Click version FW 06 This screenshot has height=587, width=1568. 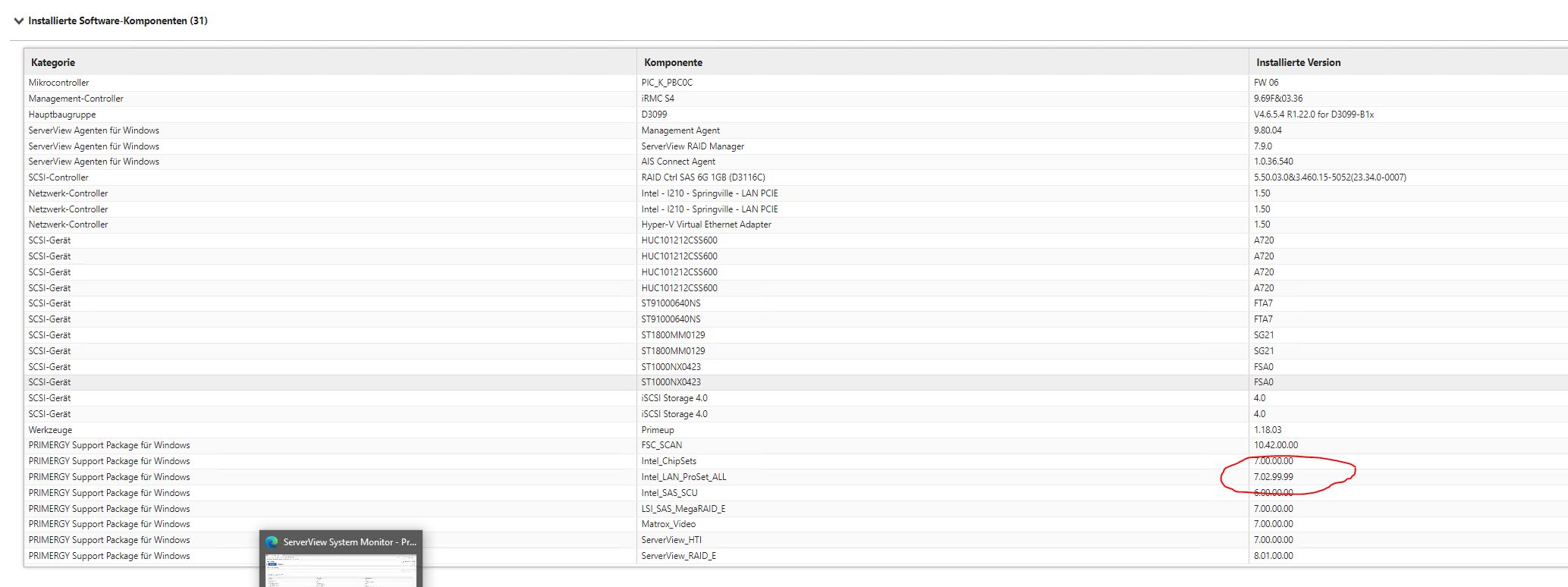point(1266,83)
